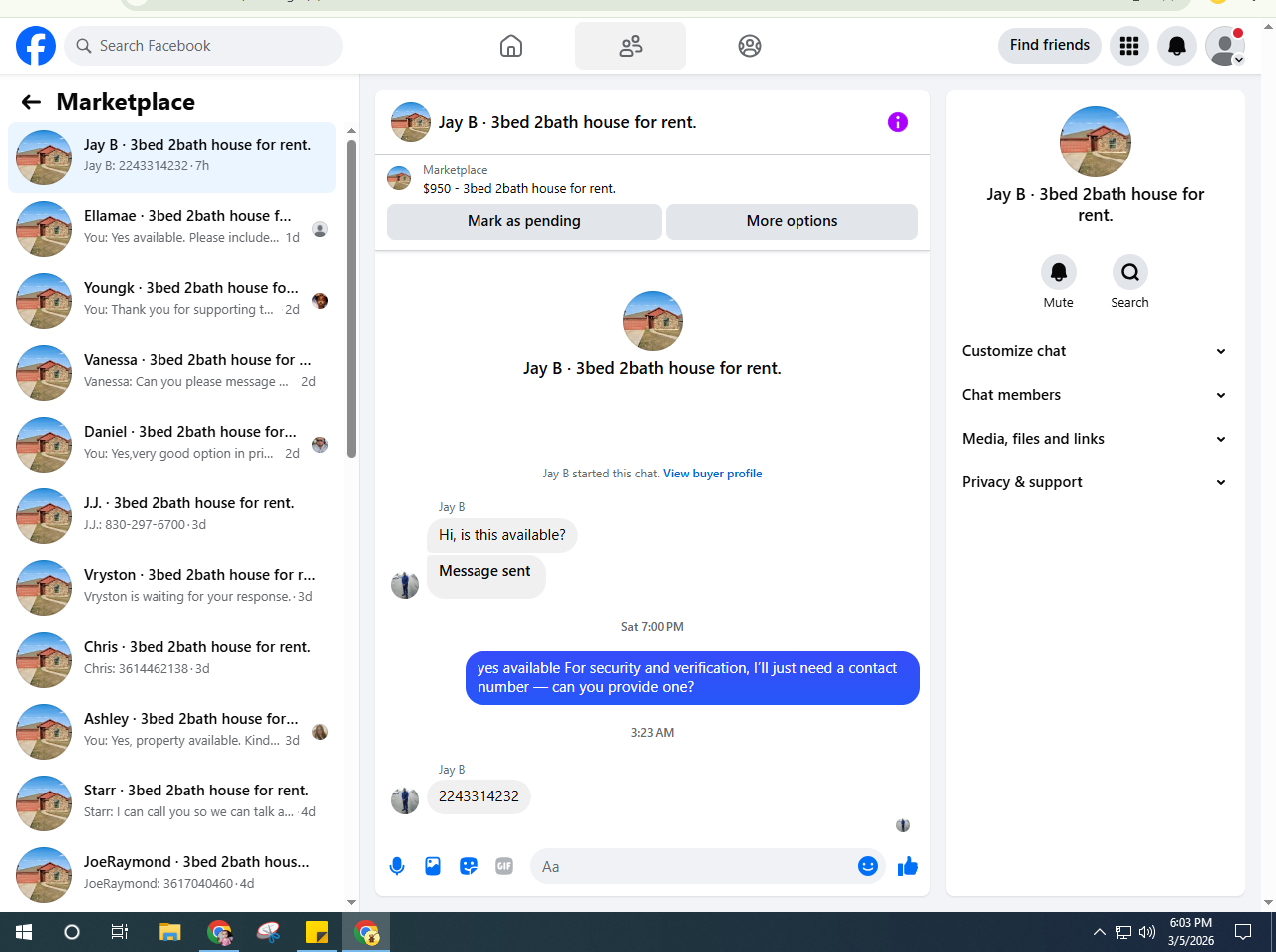This screenshot has width=1276, height=952.
Task: Go to the Home feed icon
Action: tap(511, 46)
